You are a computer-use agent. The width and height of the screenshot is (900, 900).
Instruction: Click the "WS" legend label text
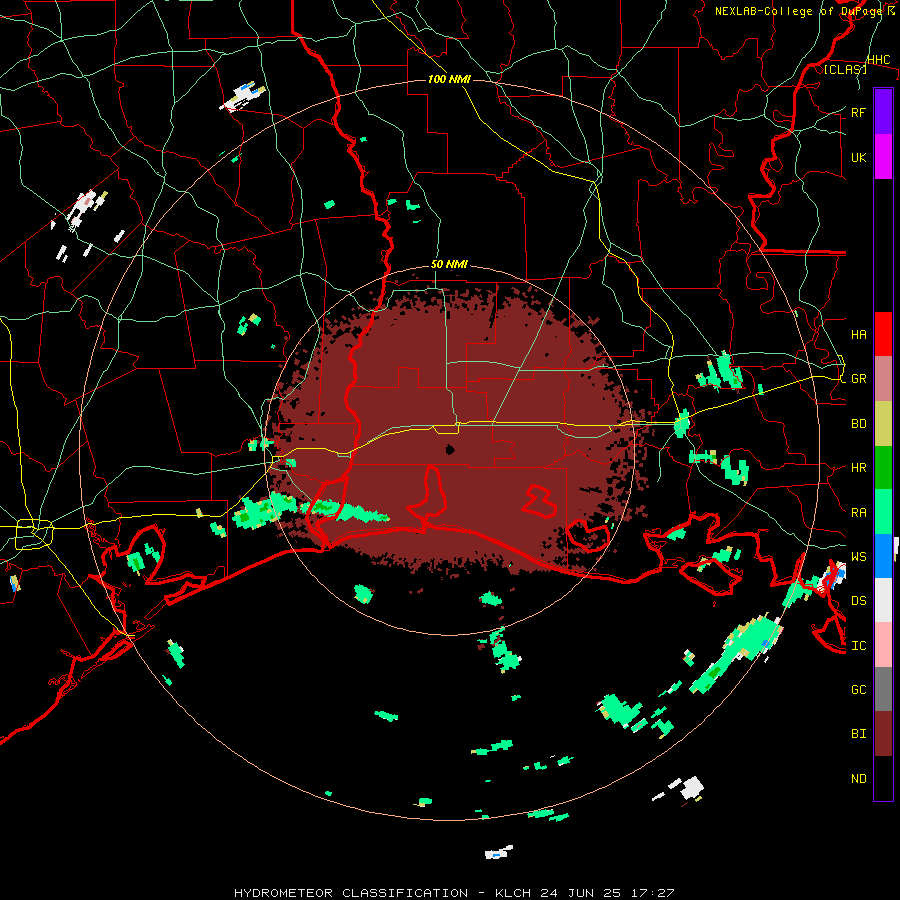pos(858,556)
